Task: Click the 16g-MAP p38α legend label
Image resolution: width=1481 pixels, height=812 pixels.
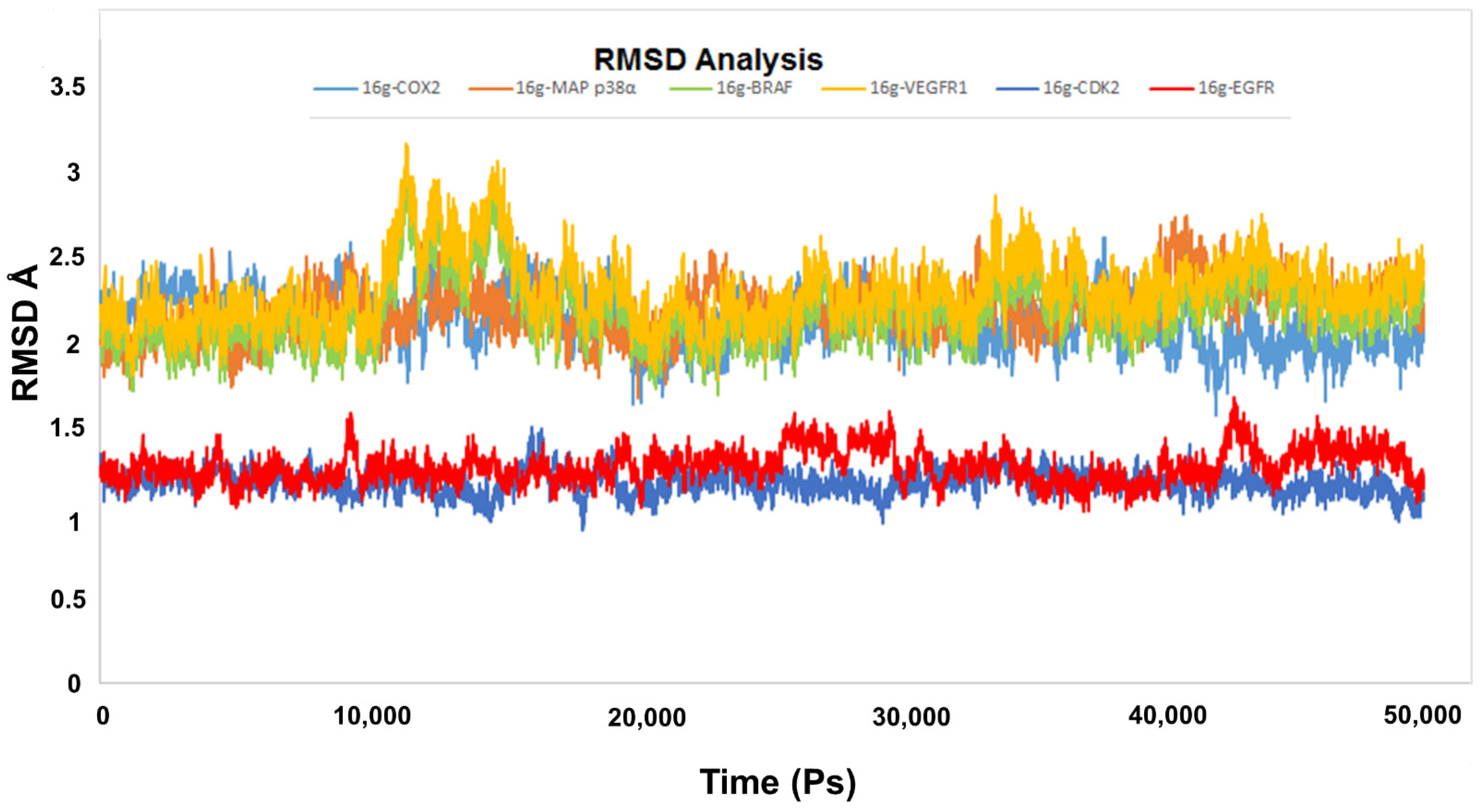Action: [575, 88]
